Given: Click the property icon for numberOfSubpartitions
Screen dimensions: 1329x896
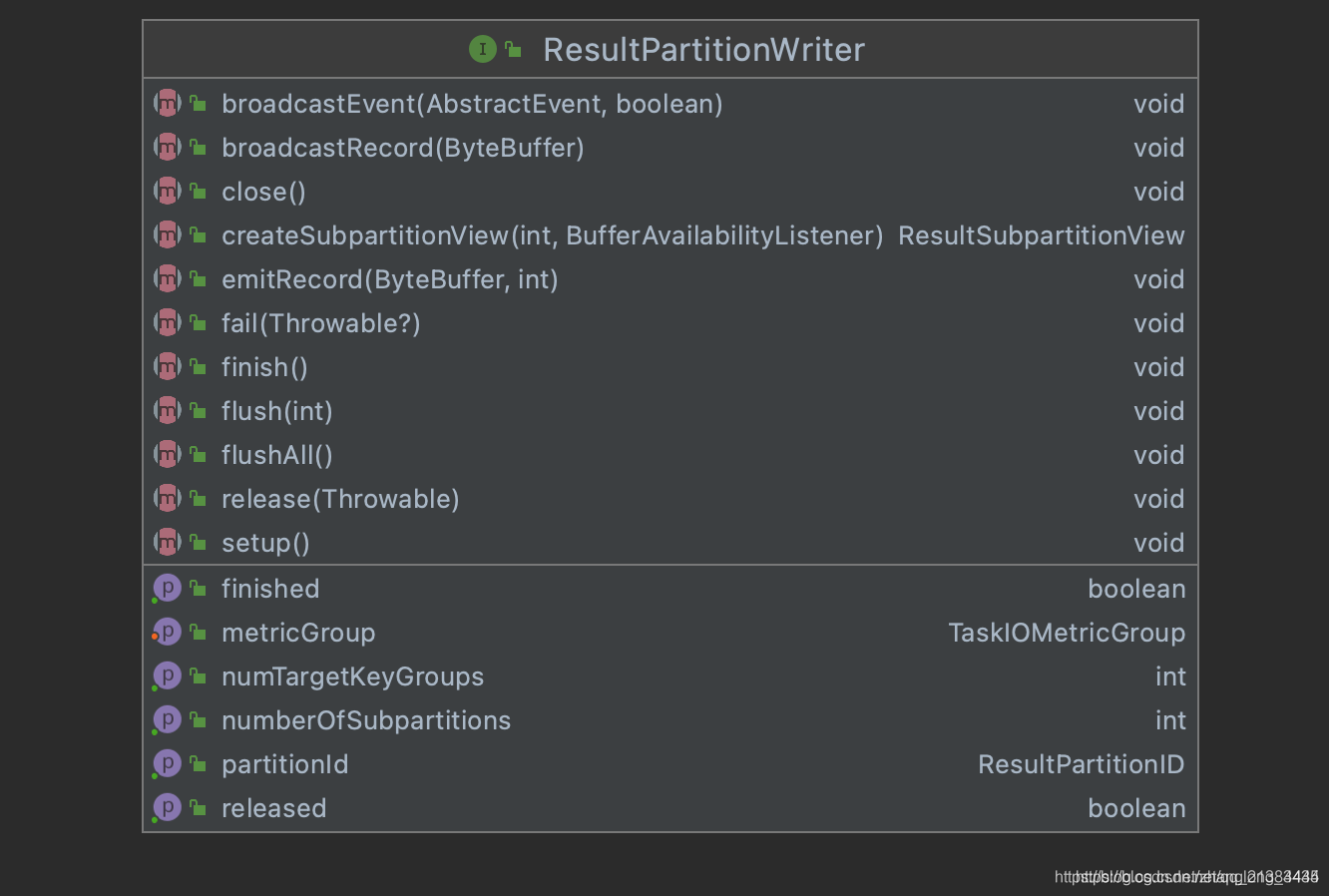Looking at the screenshot, I should [168, 719].
